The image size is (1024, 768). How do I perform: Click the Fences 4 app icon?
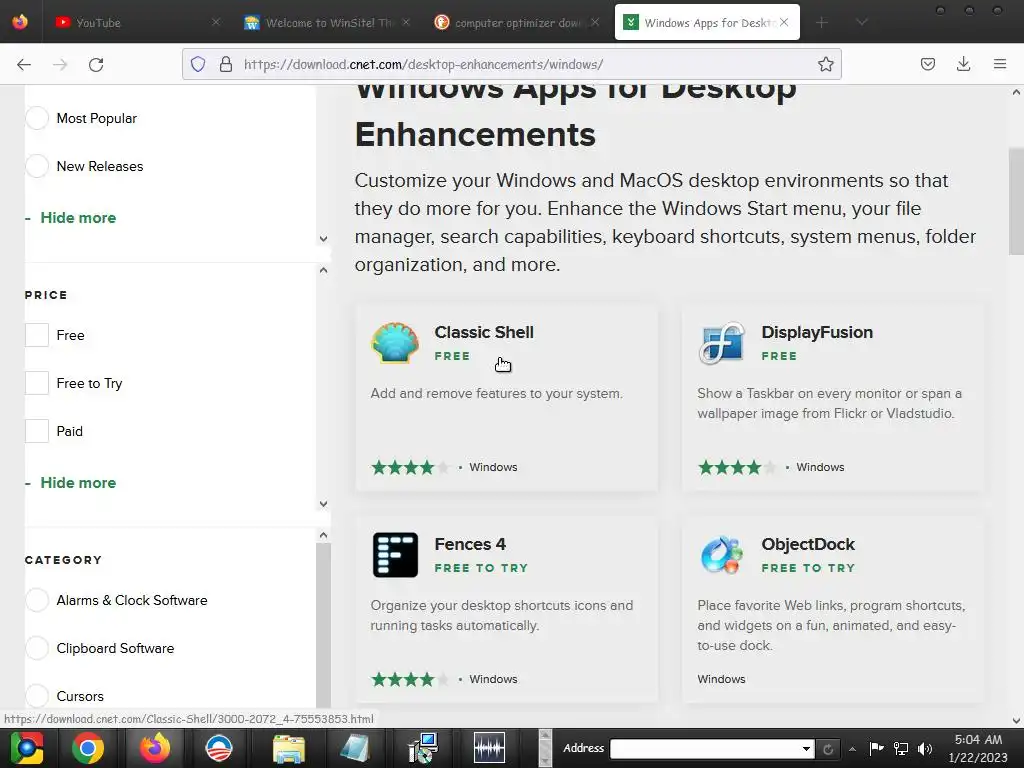coord(395,555)
